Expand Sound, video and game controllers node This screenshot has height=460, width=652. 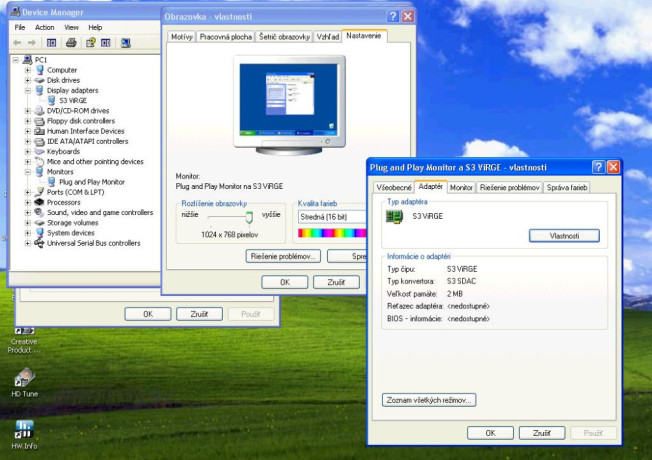click(27, 213)
